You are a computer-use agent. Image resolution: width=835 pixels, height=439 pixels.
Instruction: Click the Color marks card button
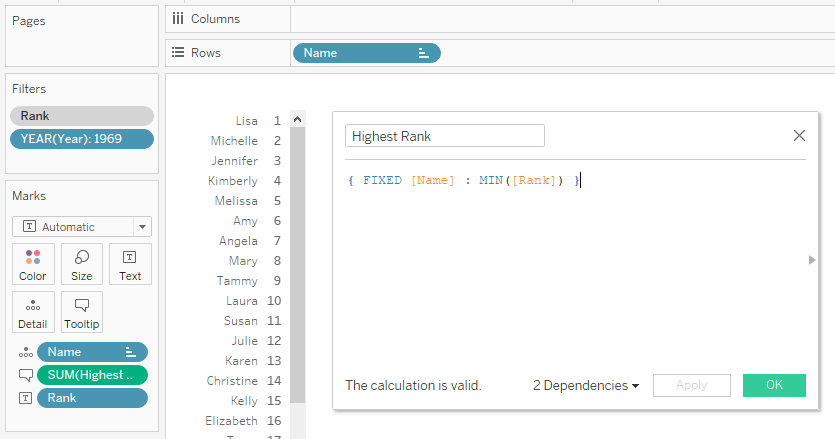coord(32,264)
